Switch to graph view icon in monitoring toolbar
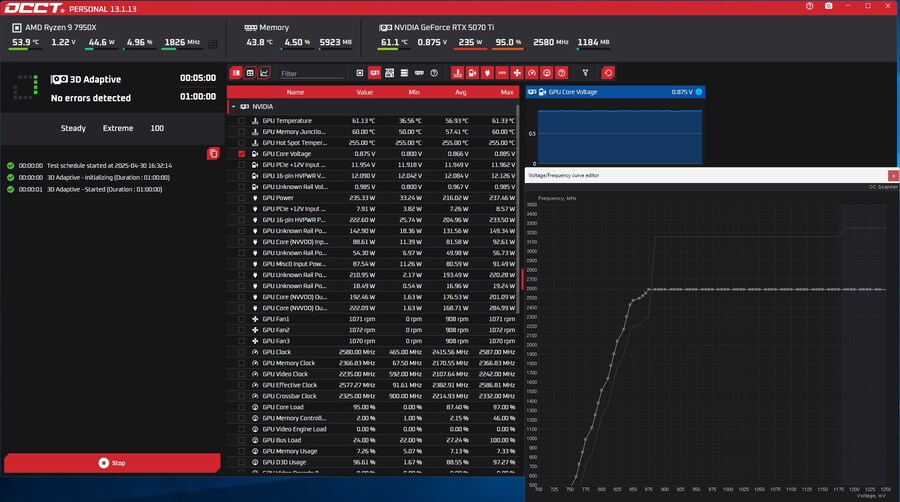The height and width of the screenshot is (502, 900). tap(264, 73)
